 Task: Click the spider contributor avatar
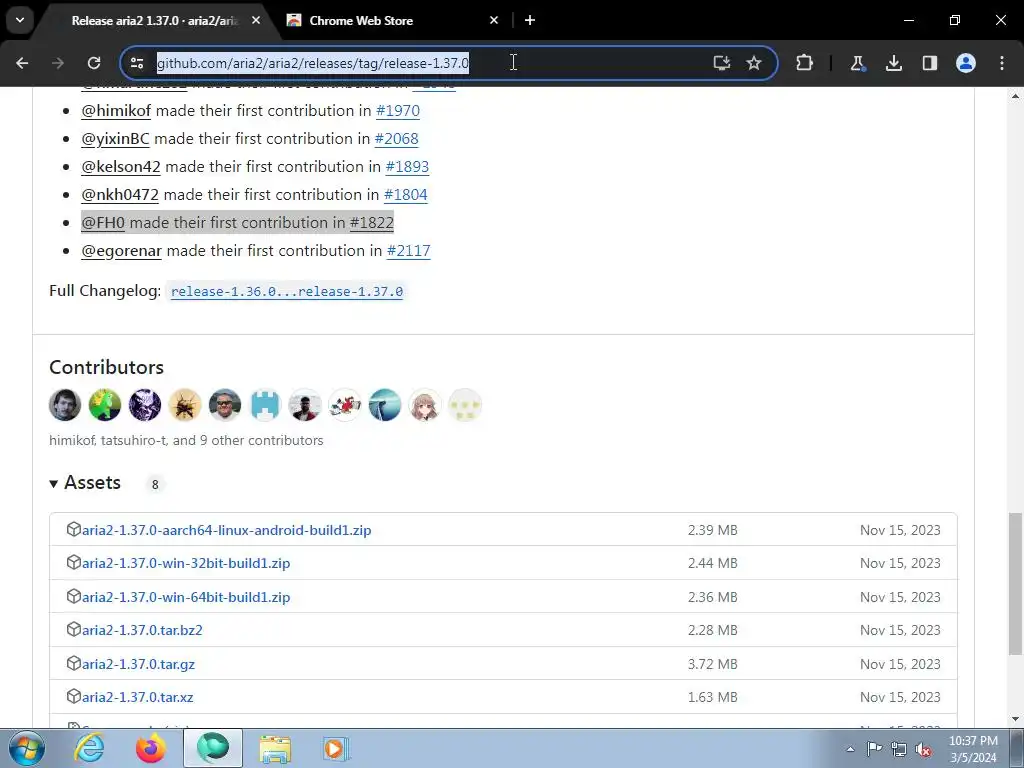click(185, 405)
